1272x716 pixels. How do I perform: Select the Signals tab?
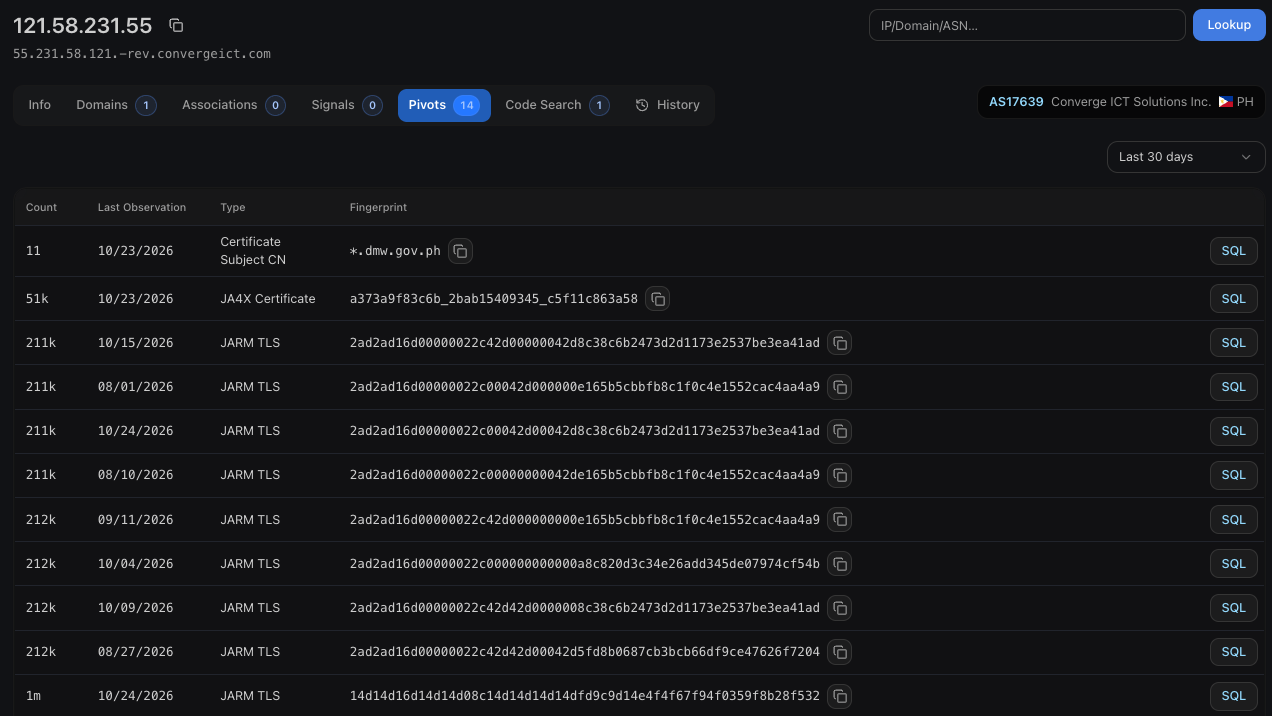point(346,105)
